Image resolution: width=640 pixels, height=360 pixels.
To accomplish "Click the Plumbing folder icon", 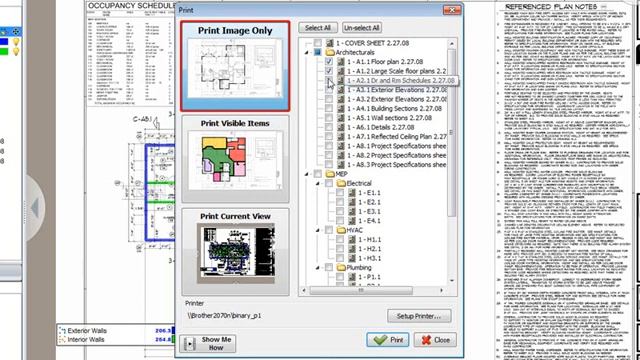I will tap(341, 268).
